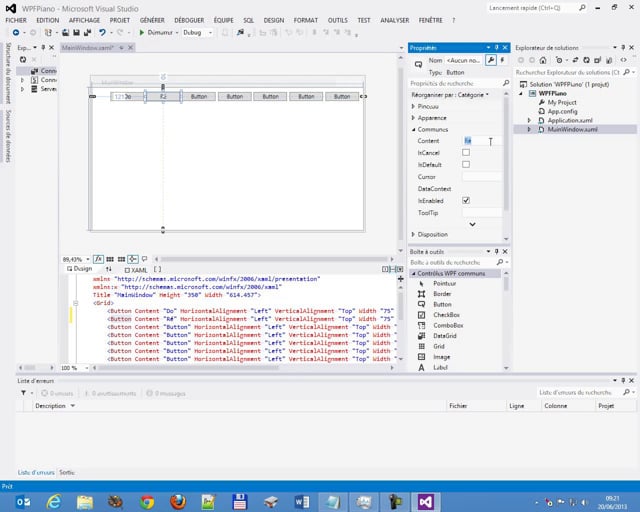Expand the Pinceau property category
This screenshot has height=512, width=640.
click(x=413, y=106)
